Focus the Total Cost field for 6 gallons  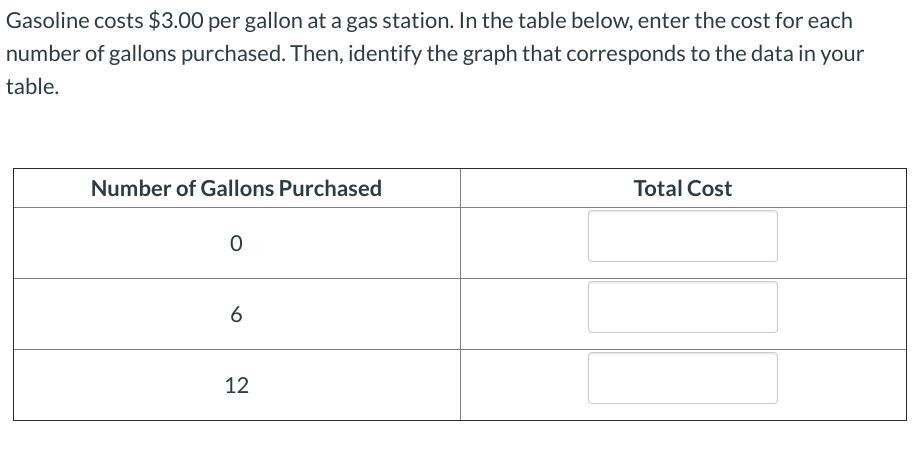point(682,307)
